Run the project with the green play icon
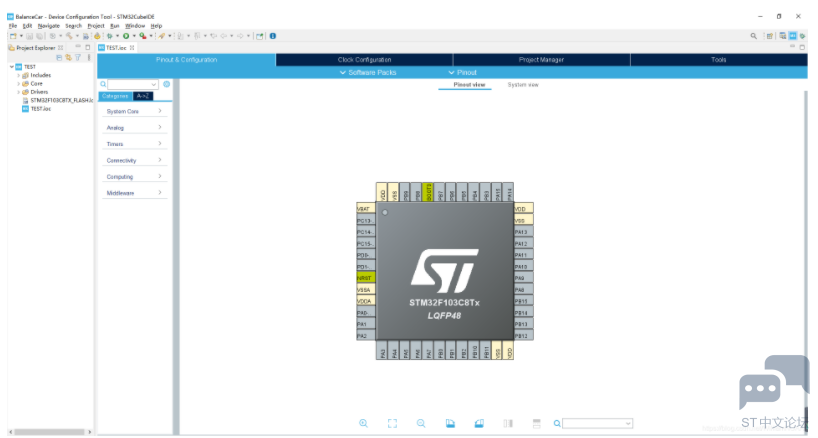 126,36
